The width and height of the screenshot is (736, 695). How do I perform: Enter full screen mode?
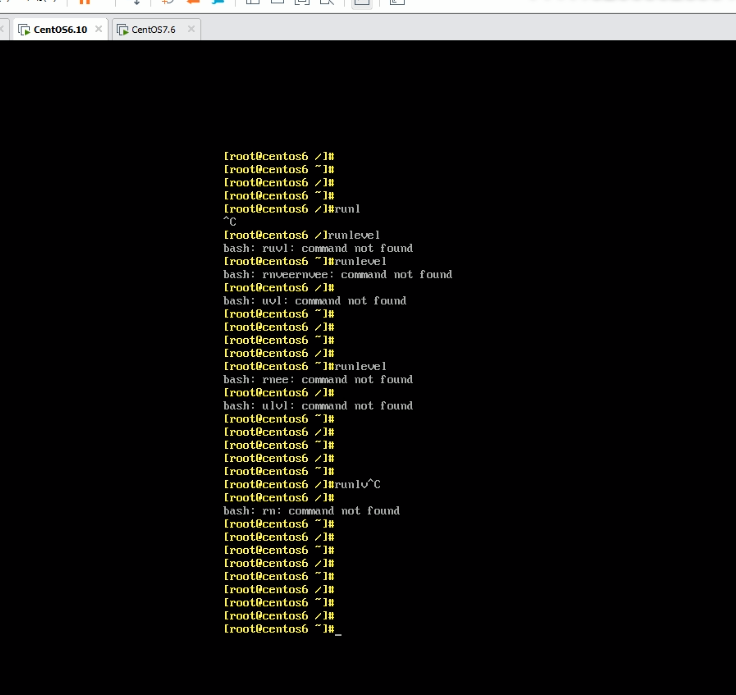tap(302, 2)
